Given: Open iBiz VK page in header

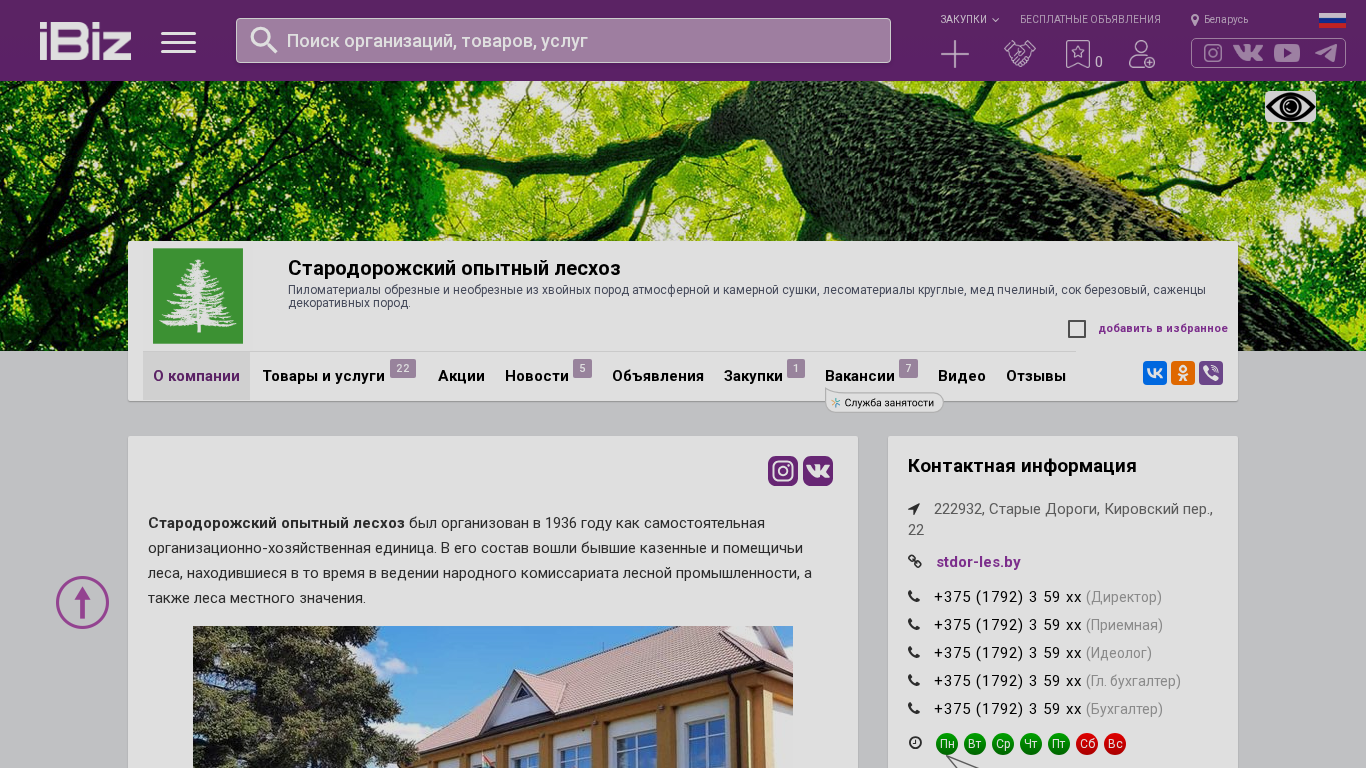Looking at the screenshot, I should click(1248, 53).
